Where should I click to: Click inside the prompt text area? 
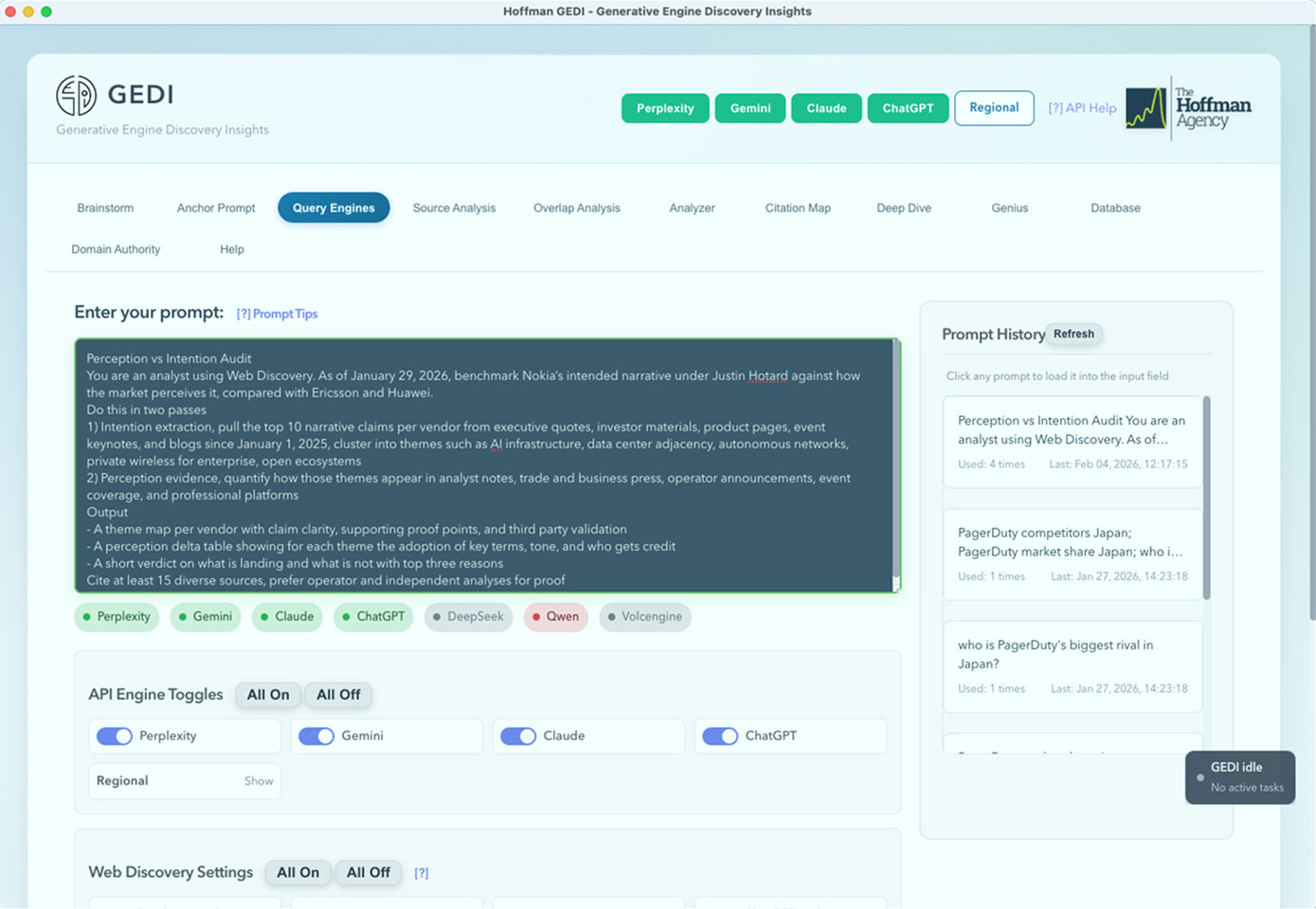483,465
